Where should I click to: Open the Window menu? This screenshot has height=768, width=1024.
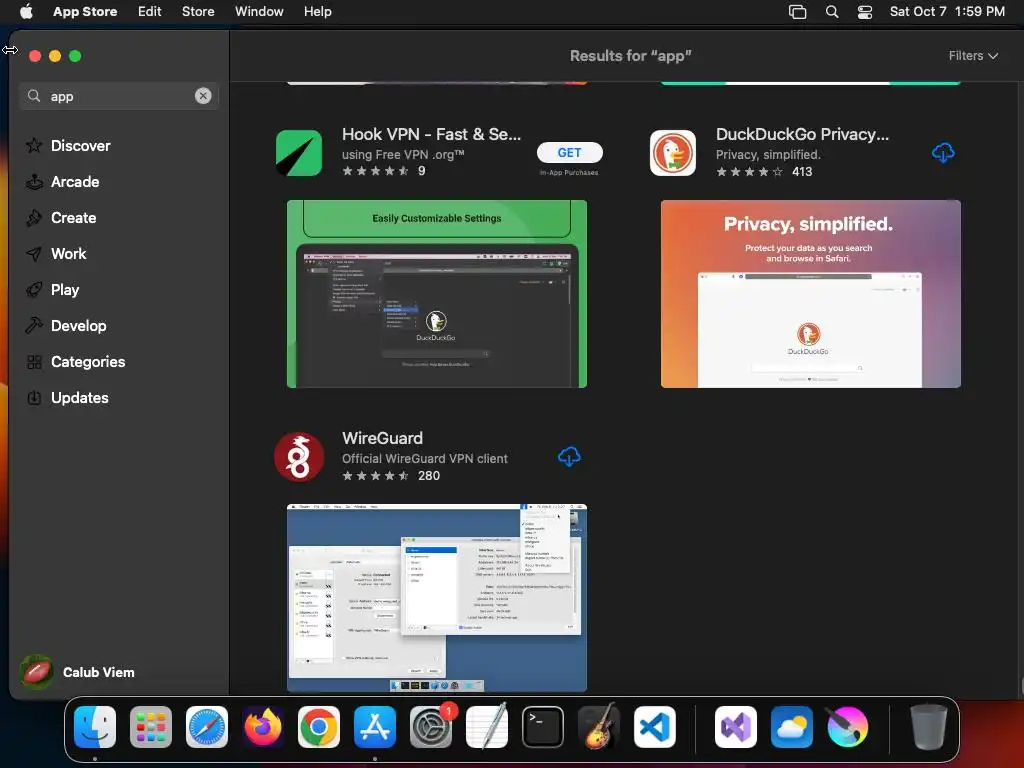pyautogui.click(x=259, y=11)
